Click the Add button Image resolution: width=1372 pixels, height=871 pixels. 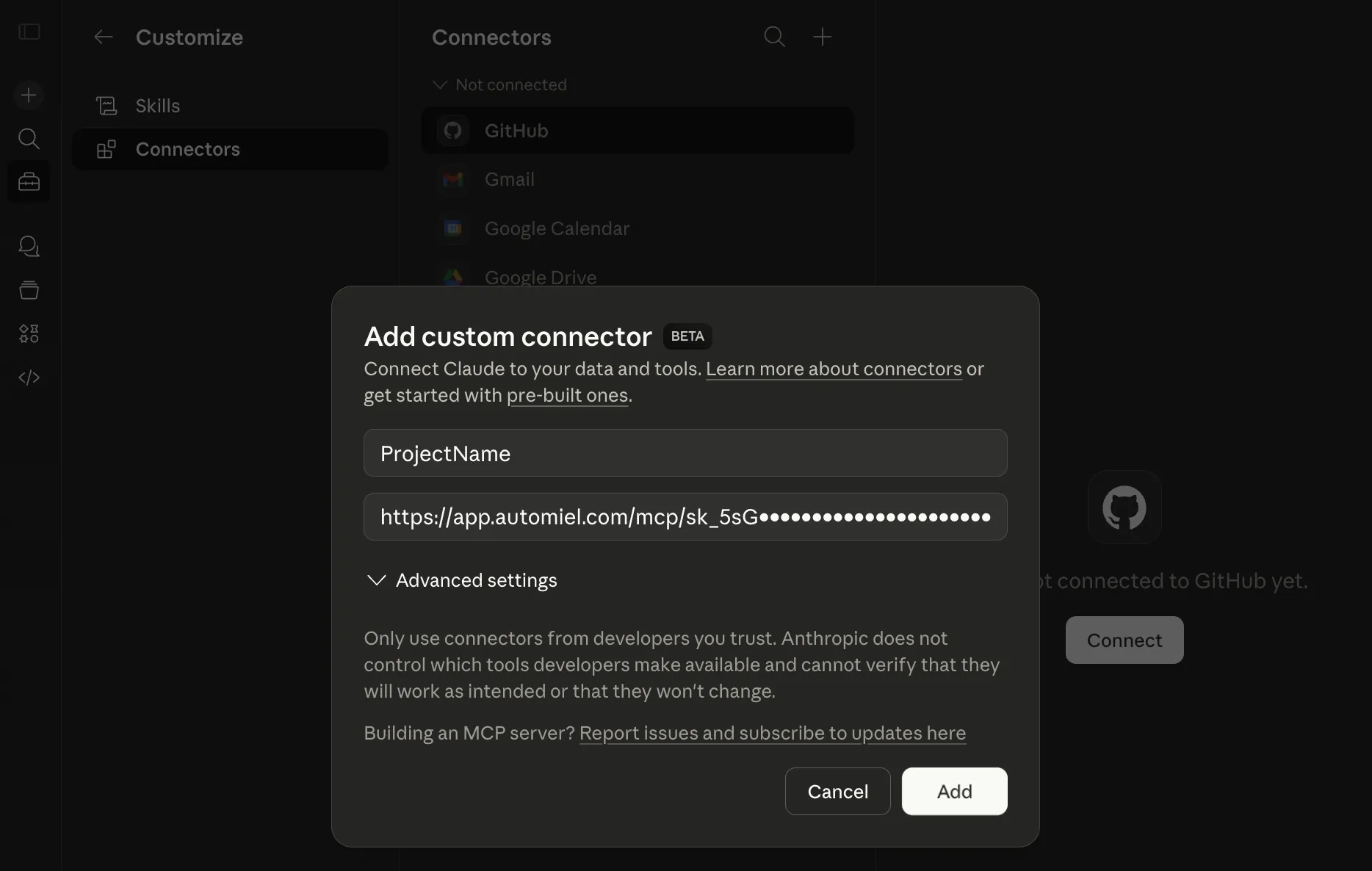(x=953, y=791)
